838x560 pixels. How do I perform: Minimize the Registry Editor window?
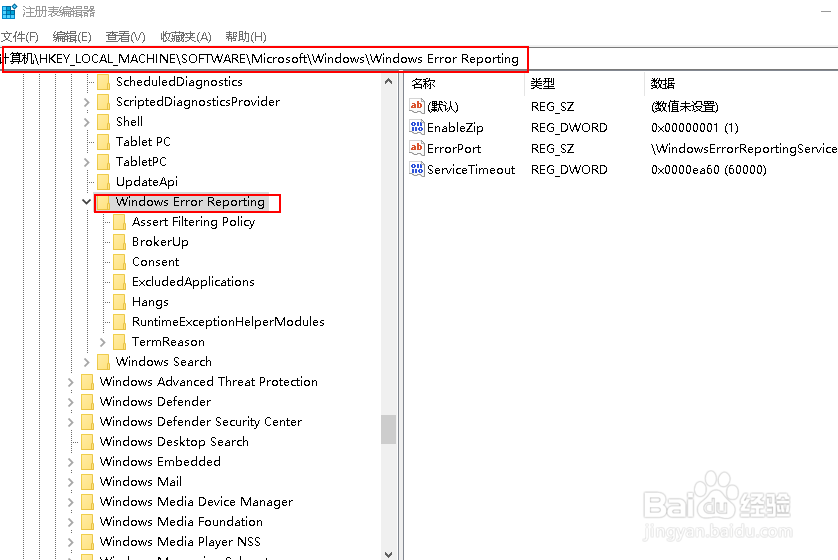(826, 11)
